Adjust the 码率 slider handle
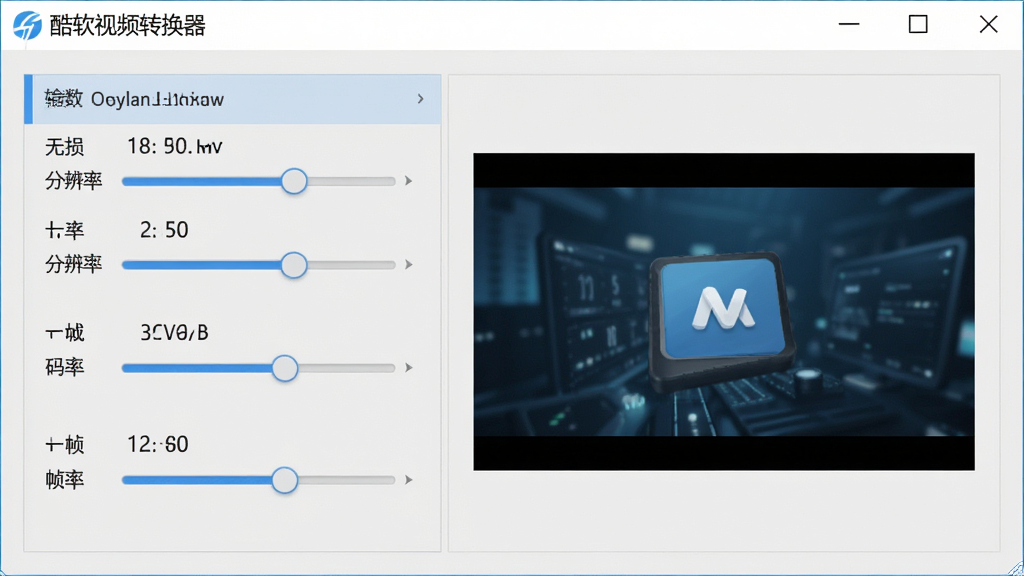 (285, 368)
